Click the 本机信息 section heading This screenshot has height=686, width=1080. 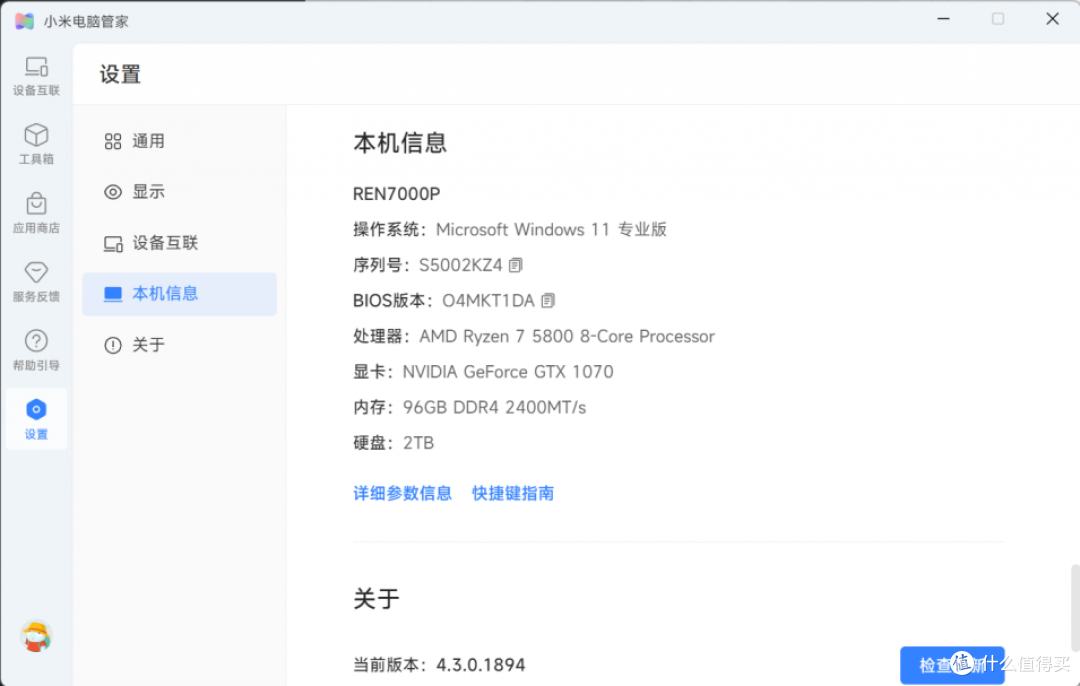coord(400,143)
